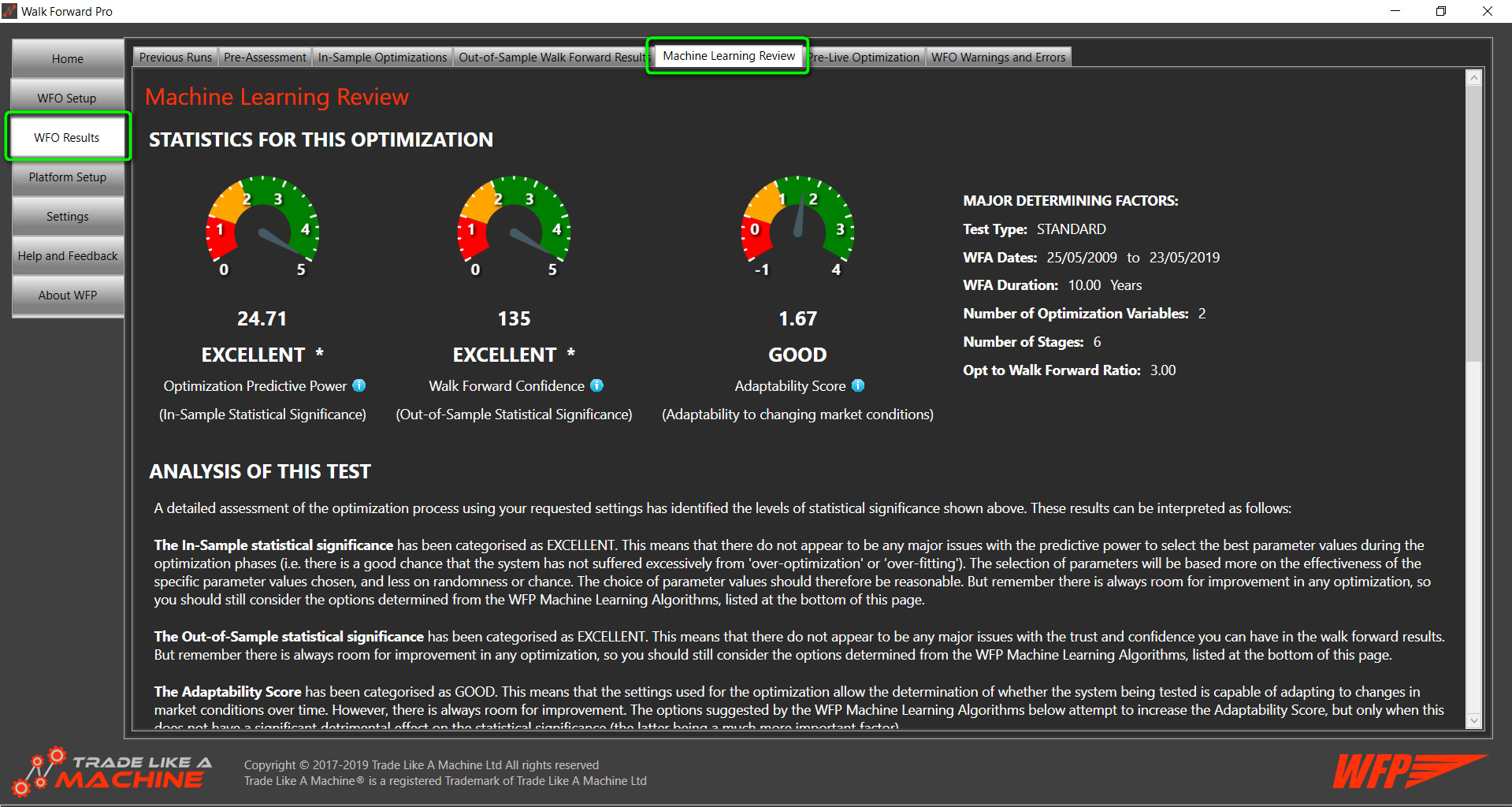Click STATISTICS FOR THIS OPTIMIZATION heading

click(321, 139)
